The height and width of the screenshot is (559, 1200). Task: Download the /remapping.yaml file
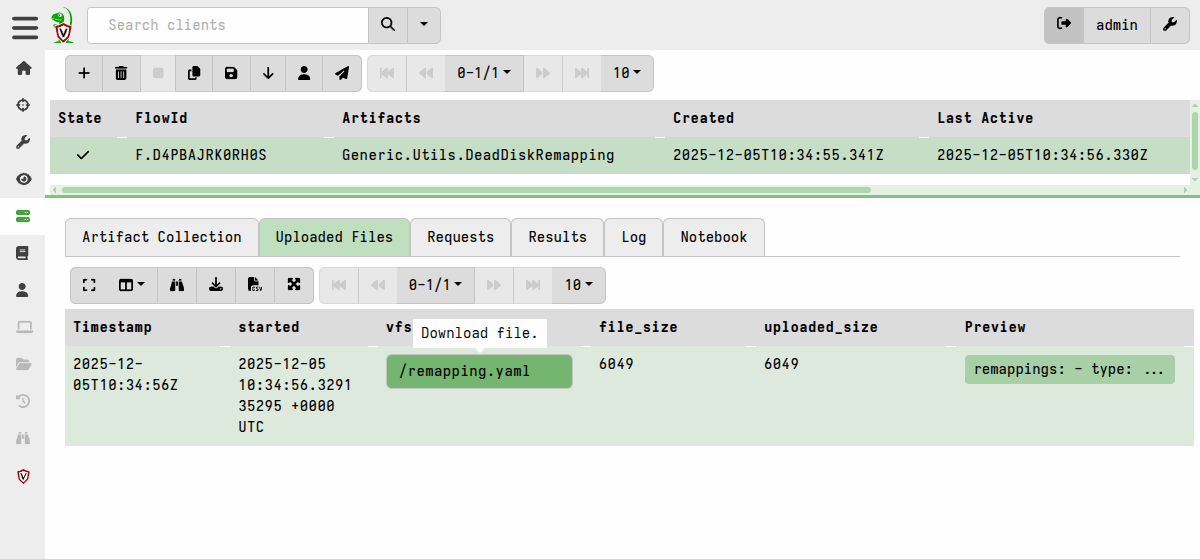(479, 371)
